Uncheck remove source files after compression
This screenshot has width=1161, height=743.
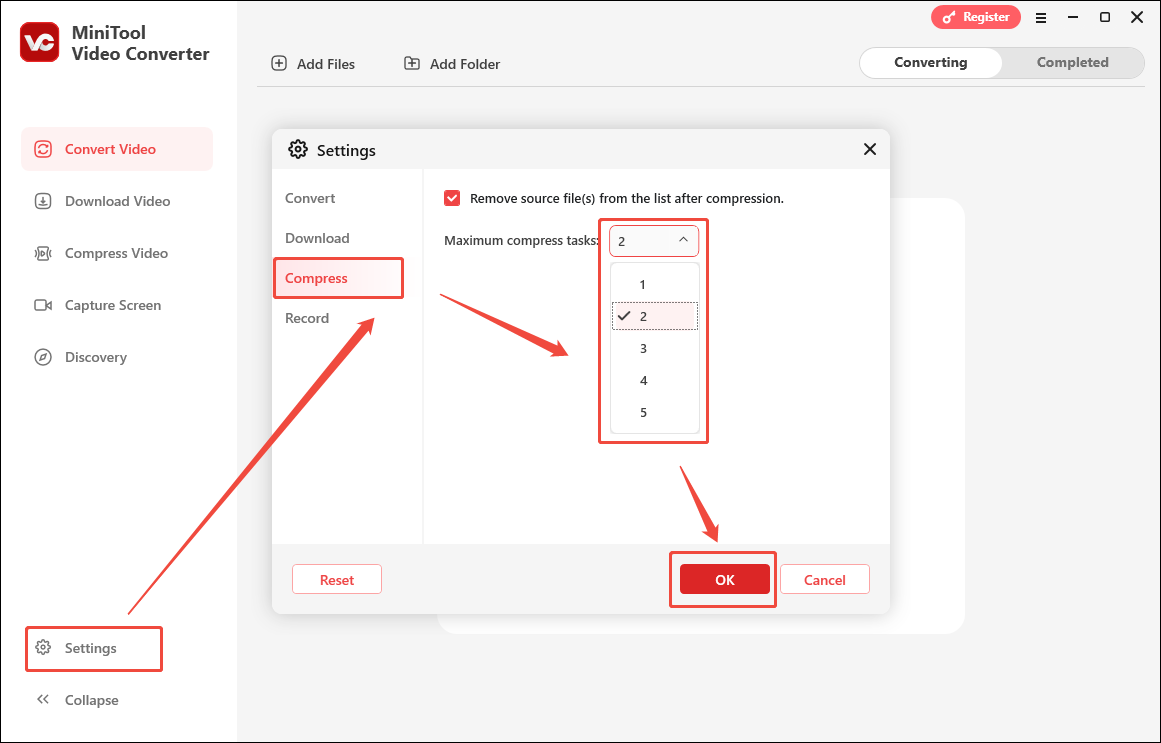452,198
